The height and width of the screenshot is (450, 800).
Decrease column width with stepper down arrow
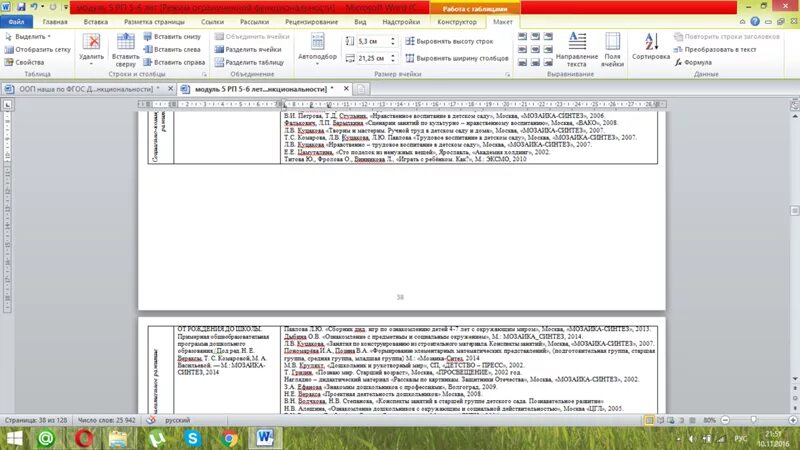tap(393, 61)
